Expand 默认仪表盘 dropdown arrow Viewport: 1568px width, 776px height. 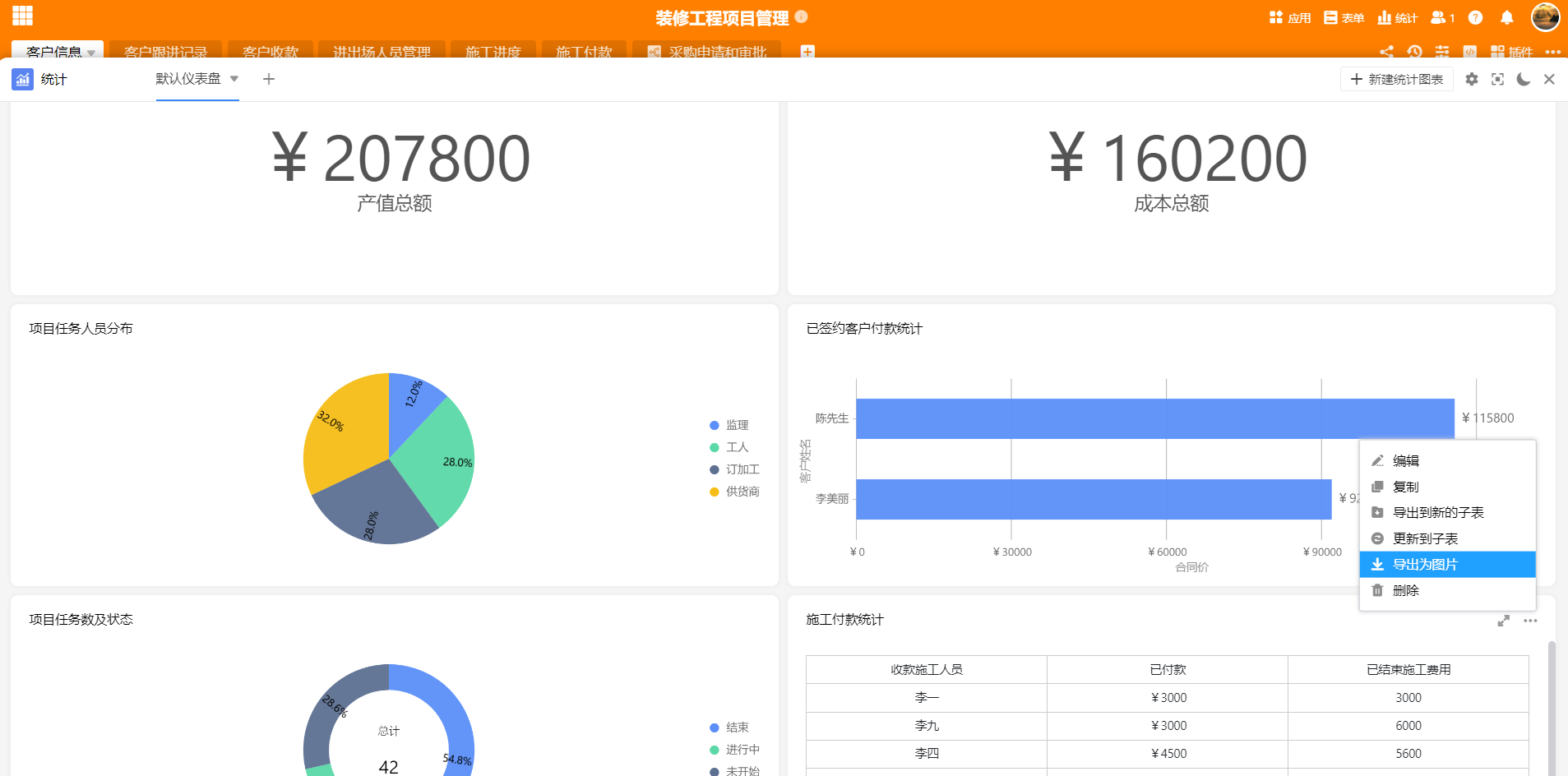[234, 79]
